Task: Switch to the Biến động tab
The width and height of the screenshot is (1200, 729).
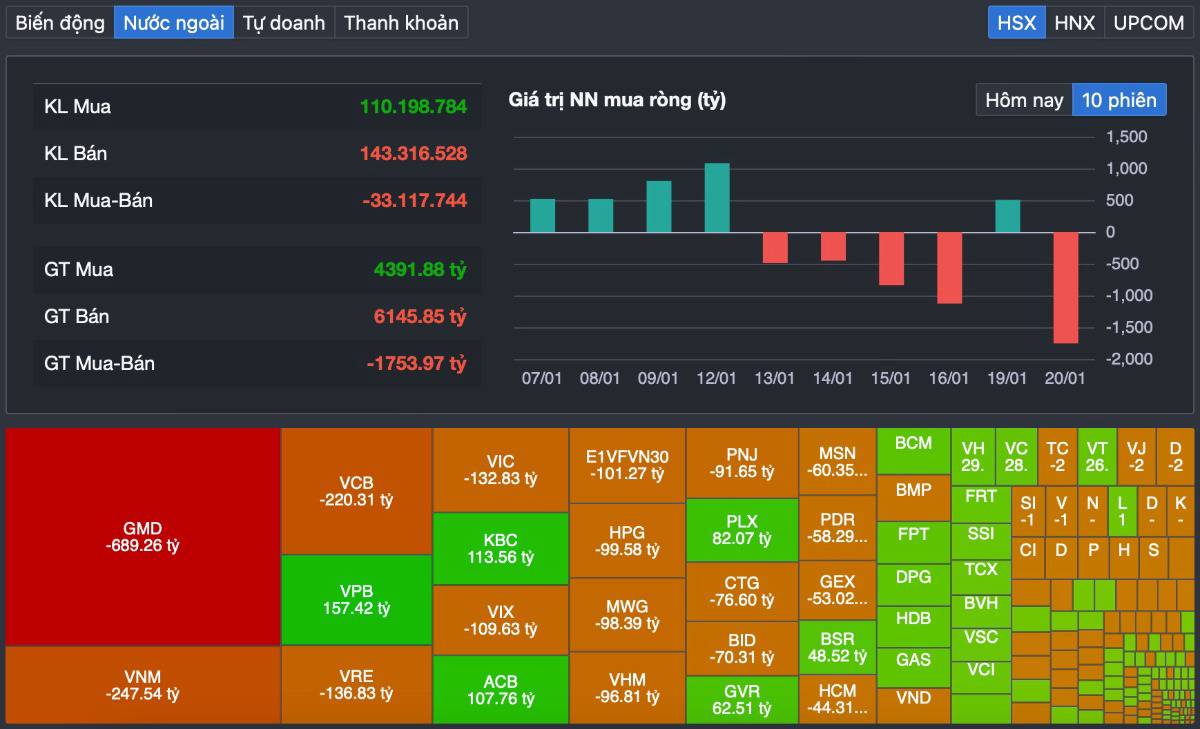Action: 58,22
